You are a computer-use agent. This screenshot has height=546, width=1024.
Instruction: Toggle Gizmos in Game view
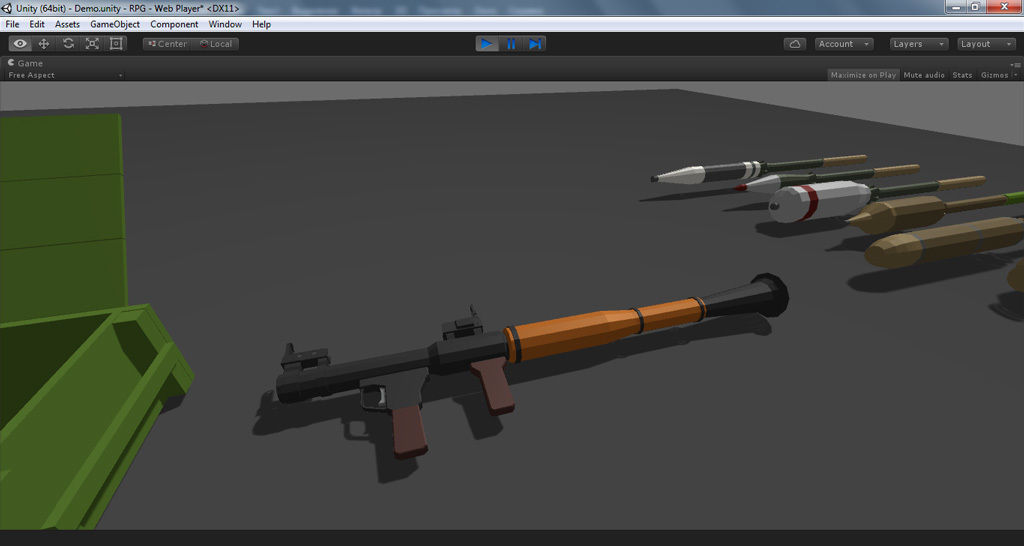point(994,75)
